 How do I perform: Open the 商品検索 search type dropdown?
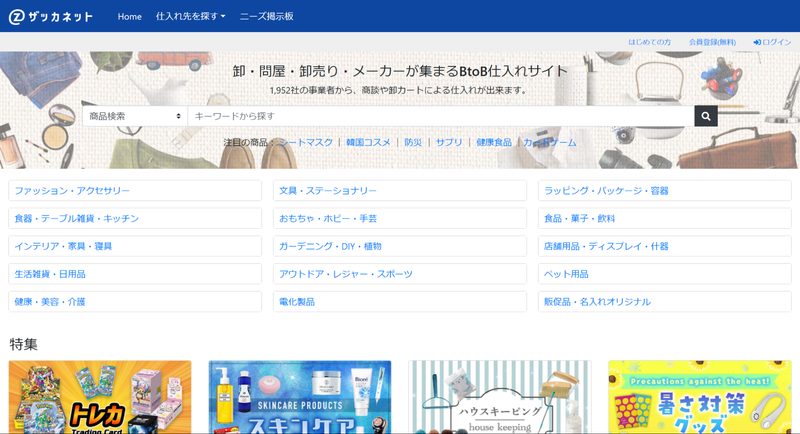coord(135,116)
